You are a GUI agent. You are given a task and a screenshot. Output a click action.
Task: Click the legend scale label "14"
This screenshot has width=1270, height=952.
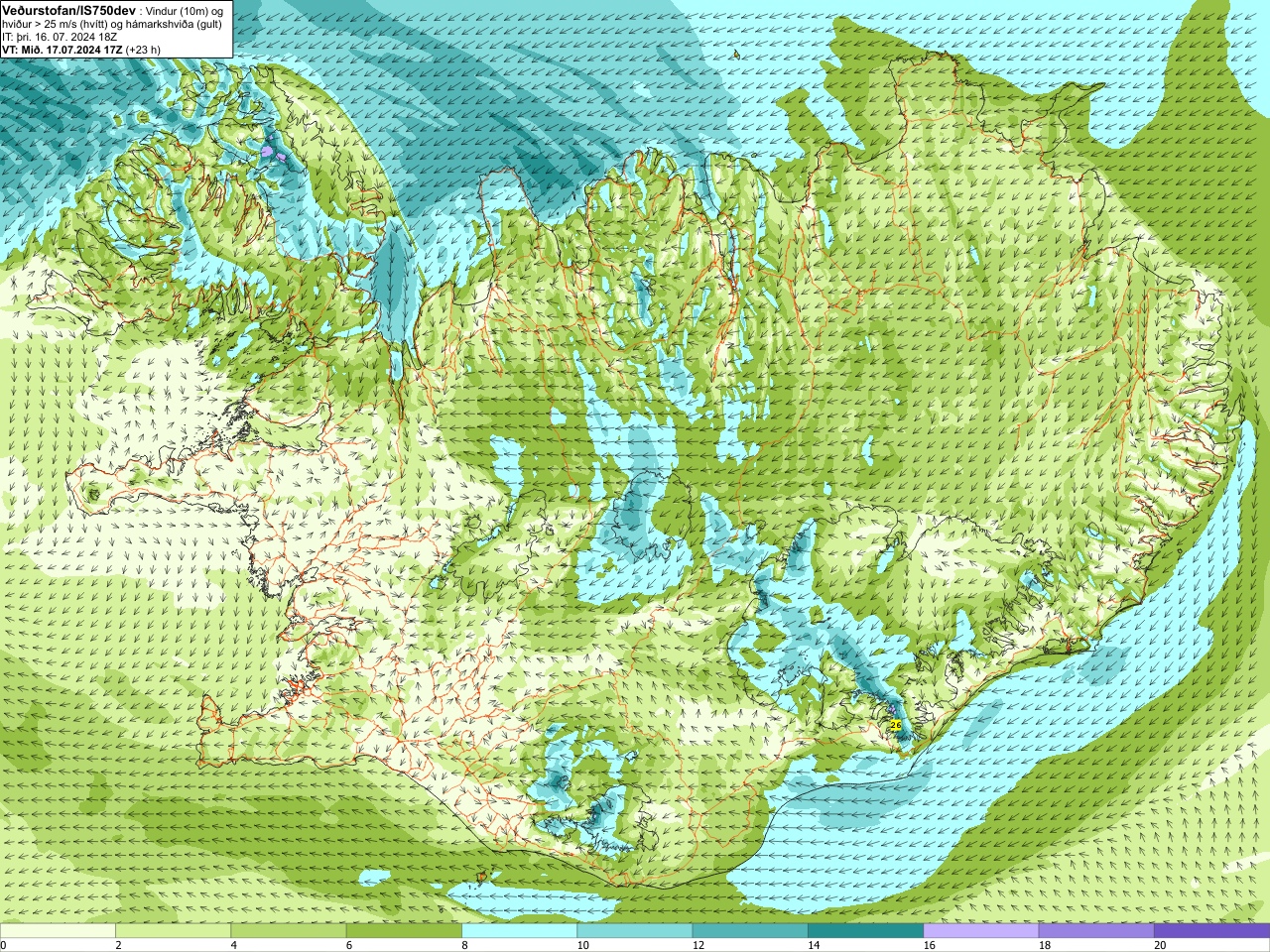(814, 945)
